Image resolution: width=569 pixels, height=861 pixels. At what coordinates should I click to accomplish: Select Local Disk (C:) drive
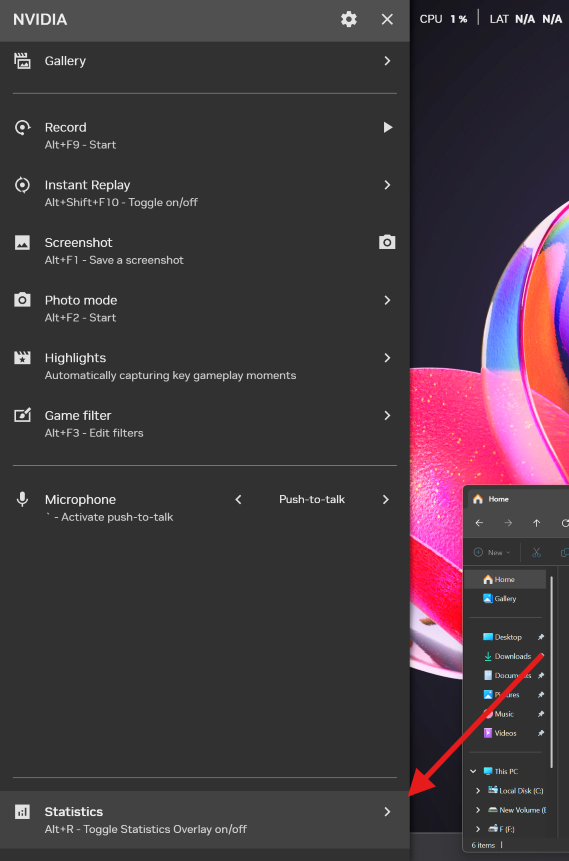pos(516,791)
